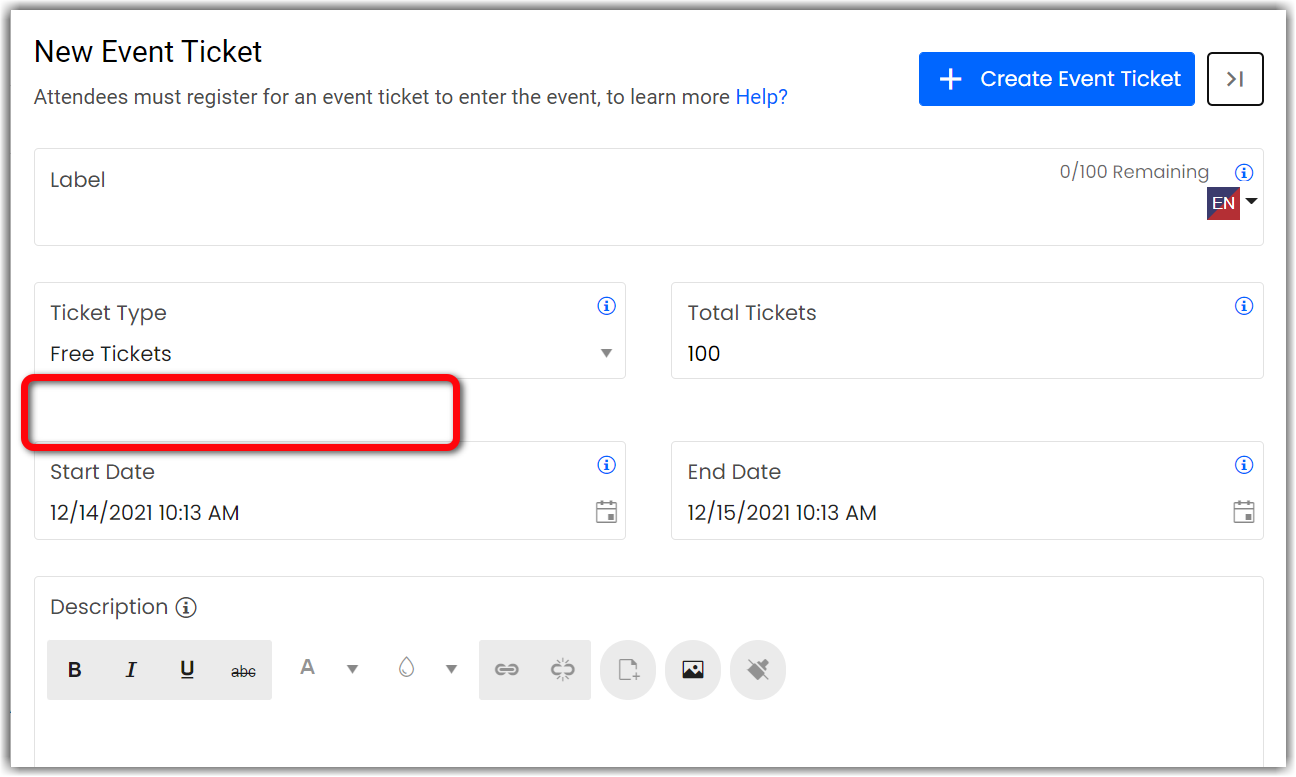Underline the Description text
Screen dimensions: 1296x777
pos(187,670)
